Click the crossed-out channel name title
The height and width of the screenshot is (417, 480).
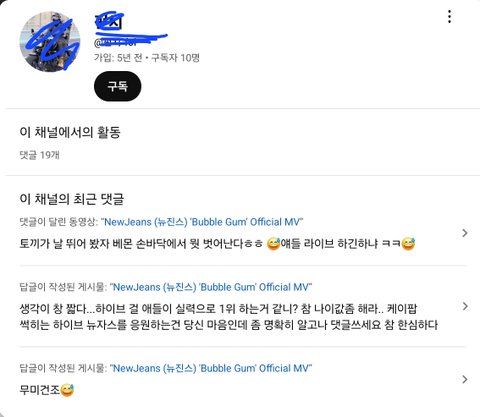pyautogui.click(x=109, y=22)
